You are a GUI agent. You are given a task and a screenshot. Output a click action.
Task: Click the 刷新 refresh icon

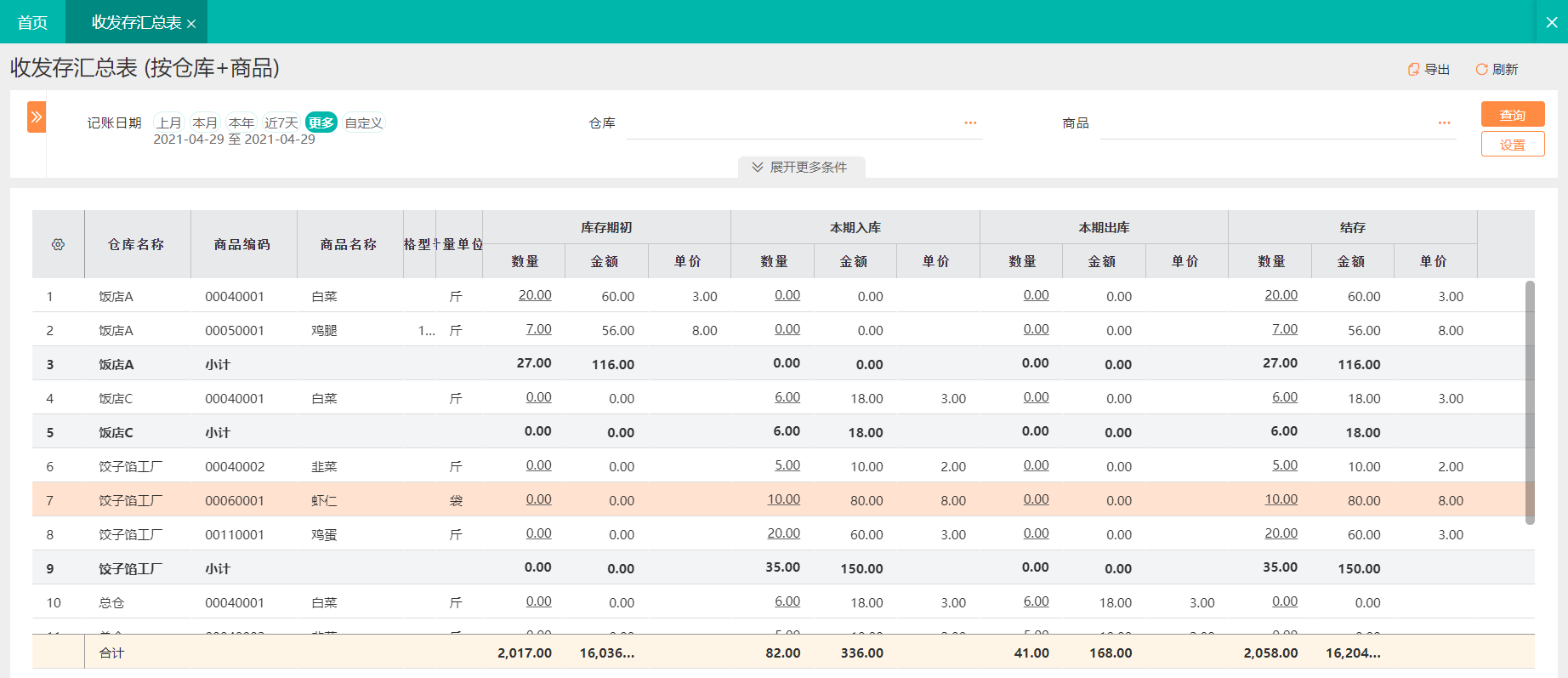pos(1481,70)
